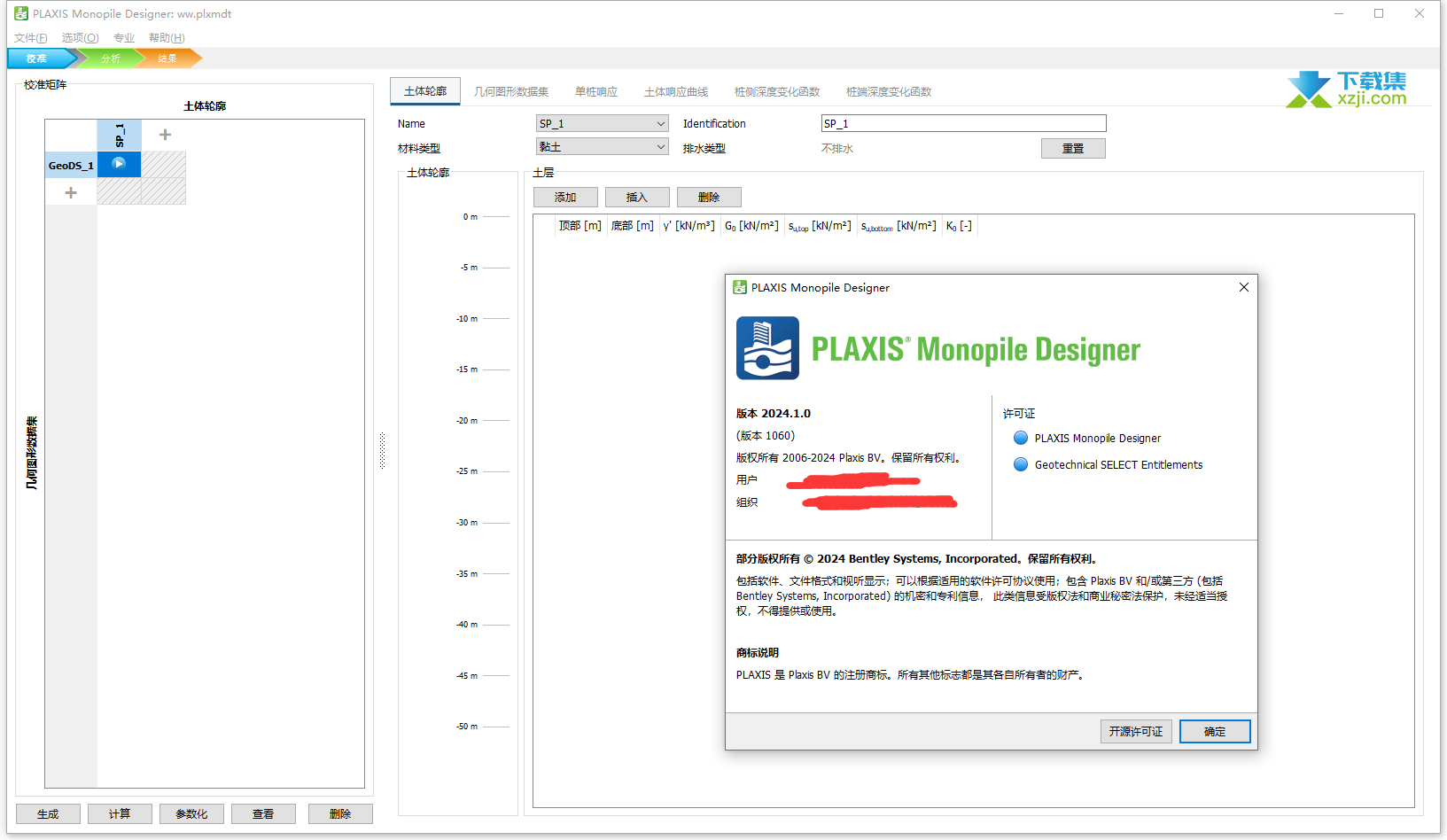
Task: Click the 生成 button
Action: point(48,813)
